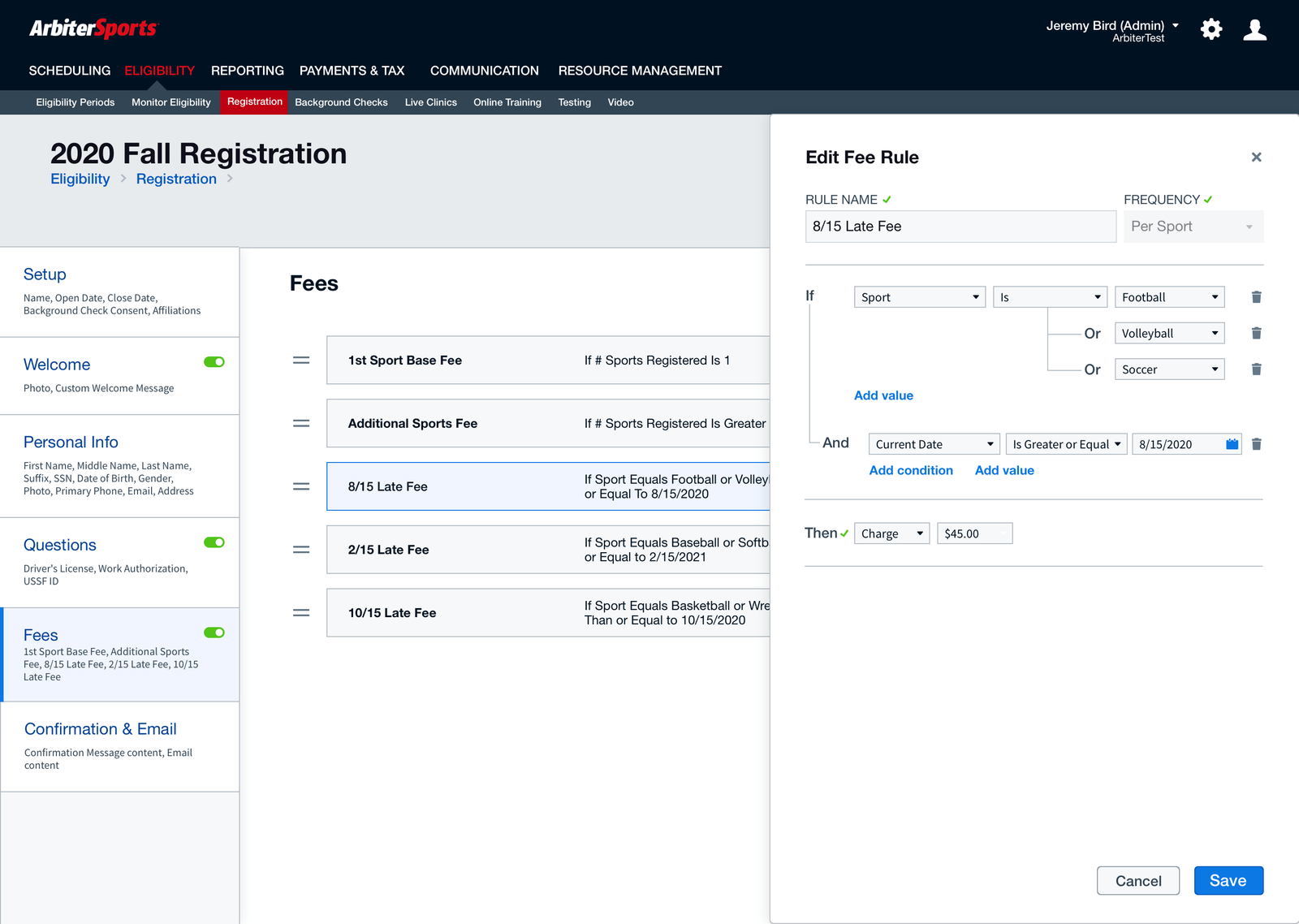Toggle the Fees section switch
Image resolution: width=1299 pixels, height=924 pixels.
click(214, 633)
